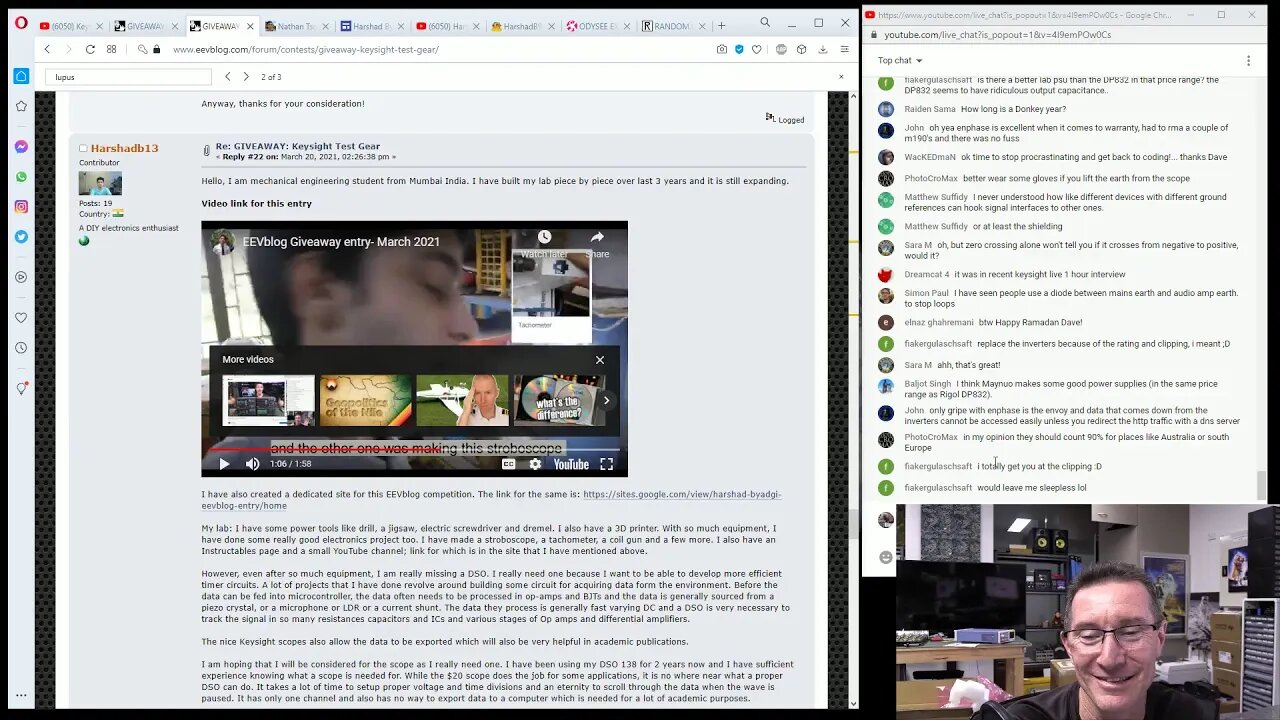Open Instagram in the Opera sidebar
Screen dimensions: 1280x720
click(21, 206)
